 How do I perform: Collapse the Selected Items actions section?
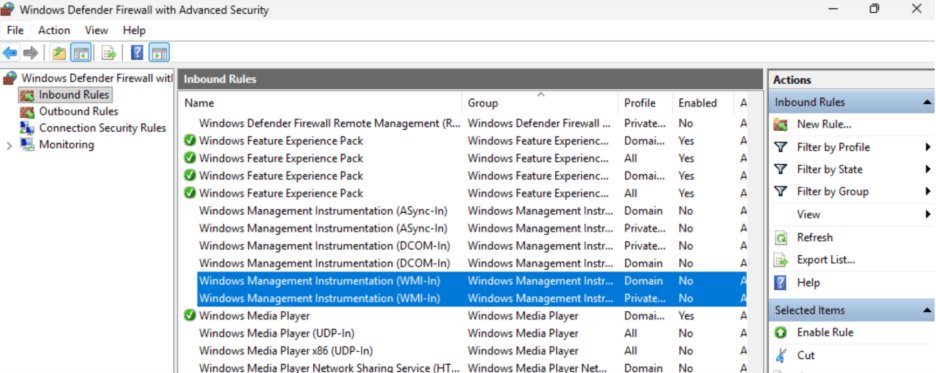coord(928,310)
